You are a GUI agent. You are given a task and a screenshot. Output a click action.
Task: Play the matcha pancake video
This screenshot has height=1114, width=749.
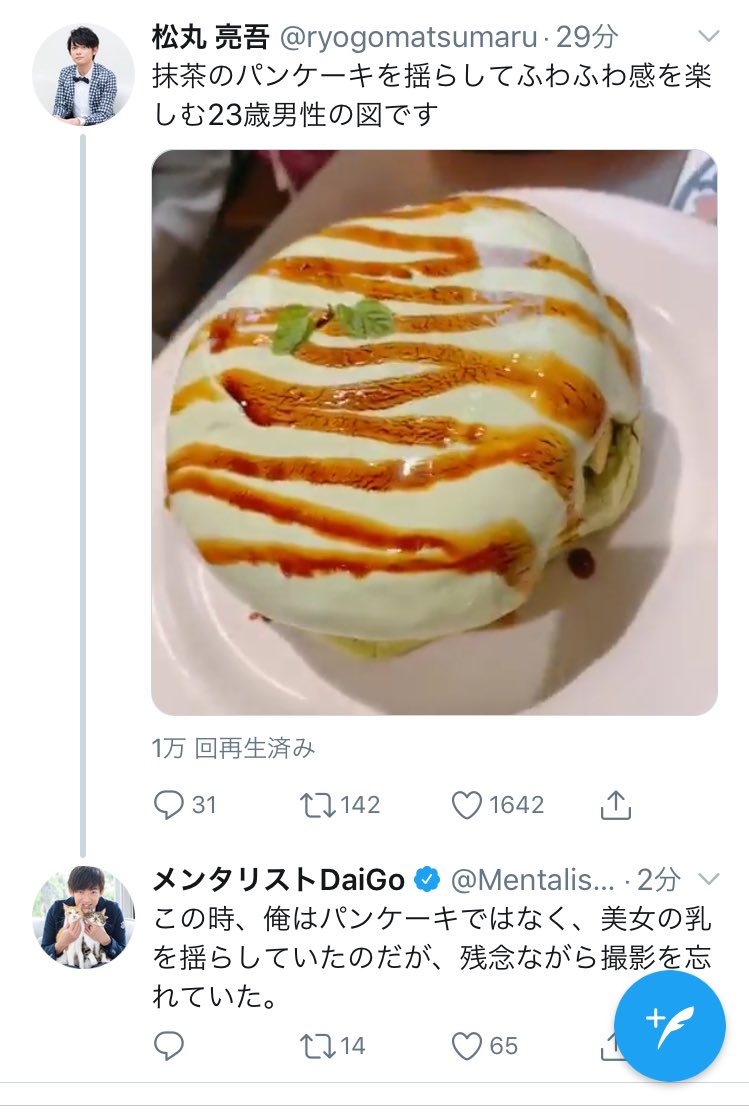(x=434, y=432)
